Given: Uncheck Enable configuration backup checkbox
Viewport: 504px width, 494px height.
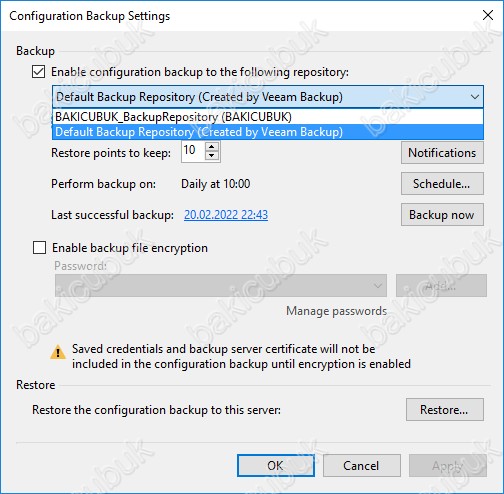Looking at the screenshot, I should pyautogui.click(x=39, y=72).
